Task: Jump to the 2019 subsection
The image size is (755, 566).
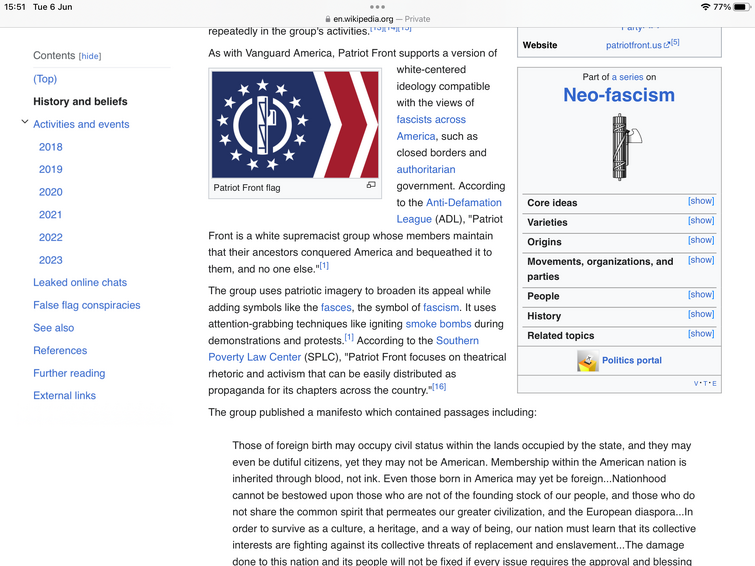Action: tap(51, 170)
